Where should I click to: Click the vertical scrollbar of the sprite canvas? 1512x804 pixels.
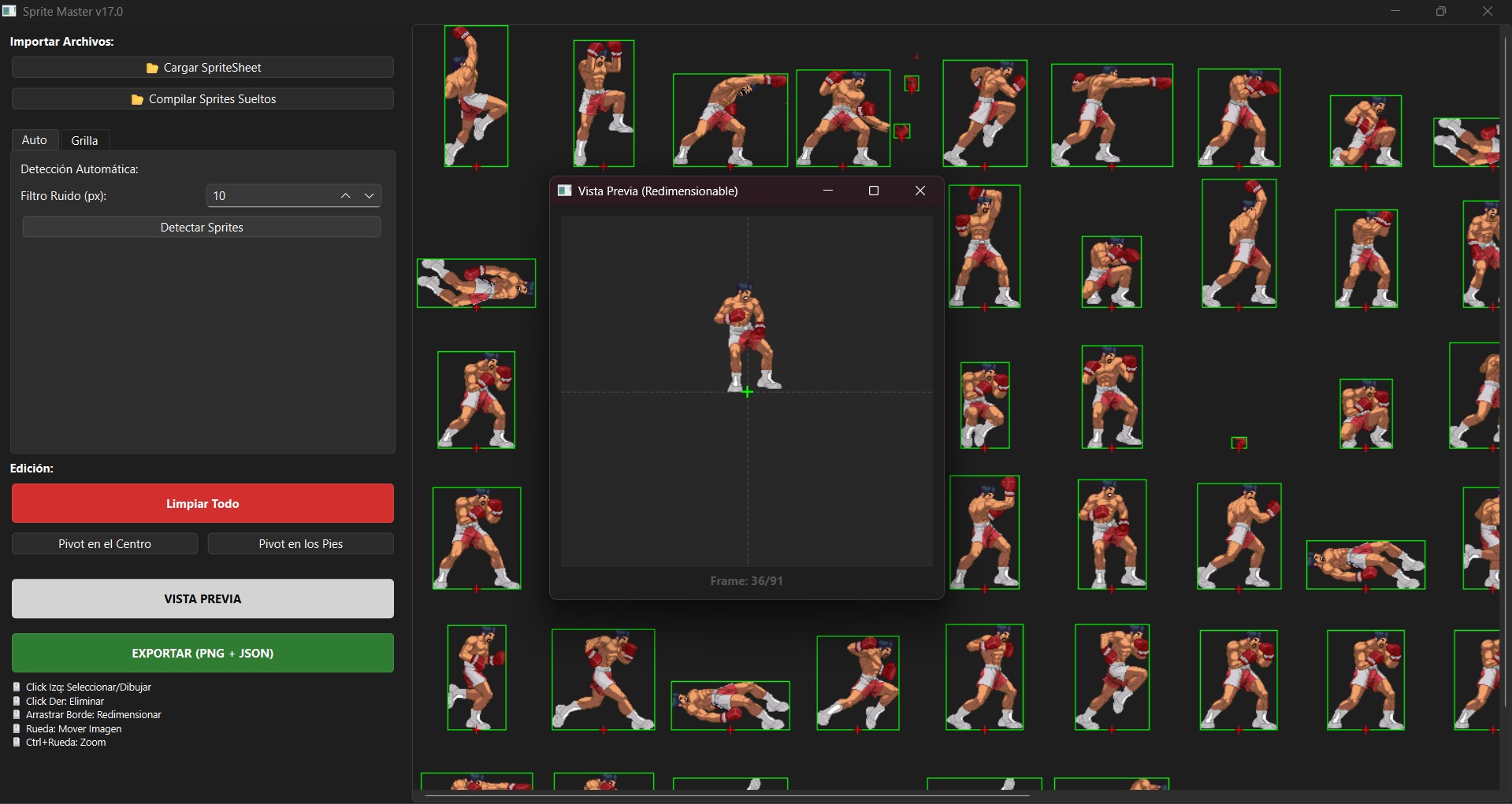(x=1506, y=370)
